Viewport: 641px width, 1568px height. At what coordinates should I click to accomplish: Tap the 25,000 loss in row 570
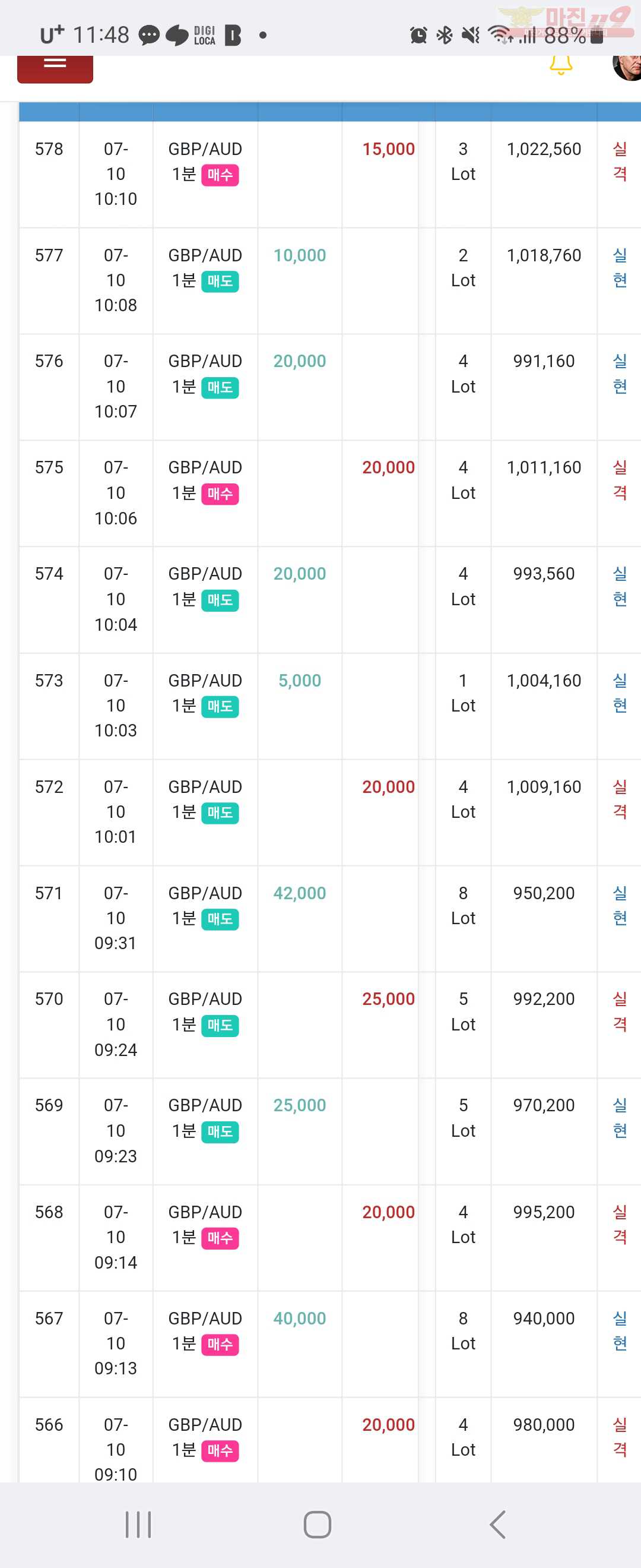coord(389,999)
